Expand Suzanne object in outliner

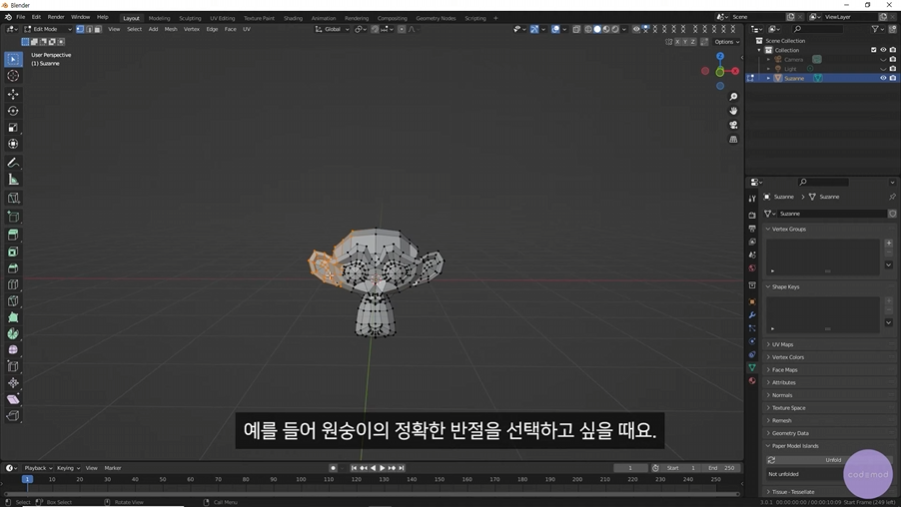point(768,78)
